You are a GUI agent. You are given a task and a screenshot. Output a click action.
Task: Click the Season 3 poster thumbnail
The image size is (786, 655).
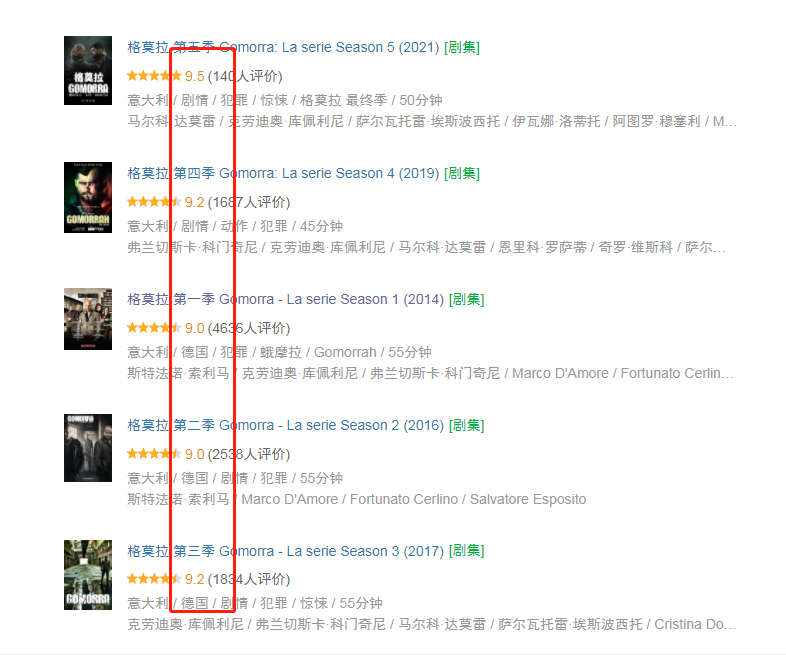88,575
